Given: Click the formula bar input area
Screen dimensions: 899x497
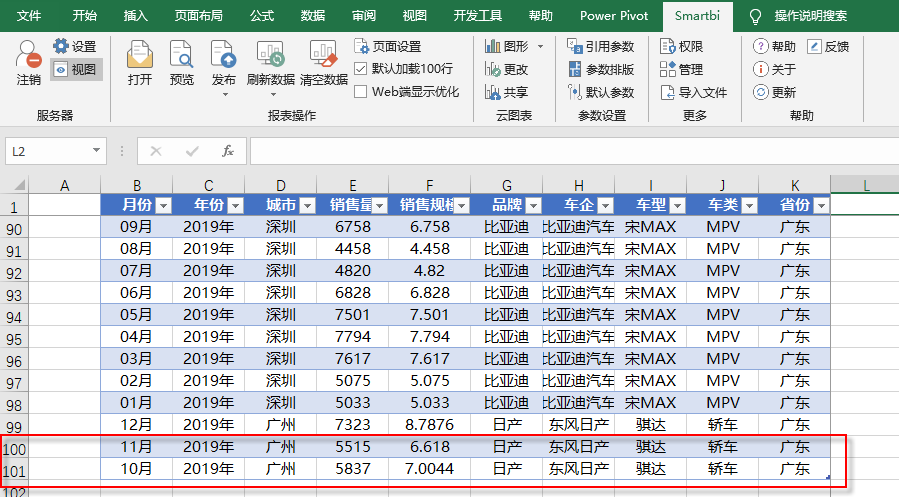Looking at the screenshot, I should tap(574, 151).
